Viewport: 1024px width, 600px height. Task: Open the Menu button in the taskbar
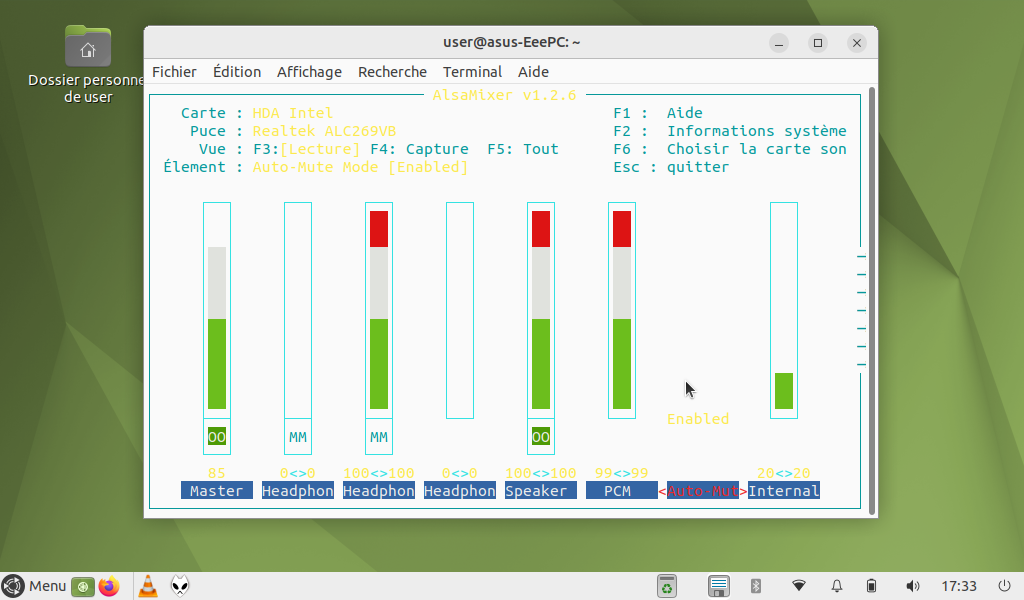(x=34, y=586)
